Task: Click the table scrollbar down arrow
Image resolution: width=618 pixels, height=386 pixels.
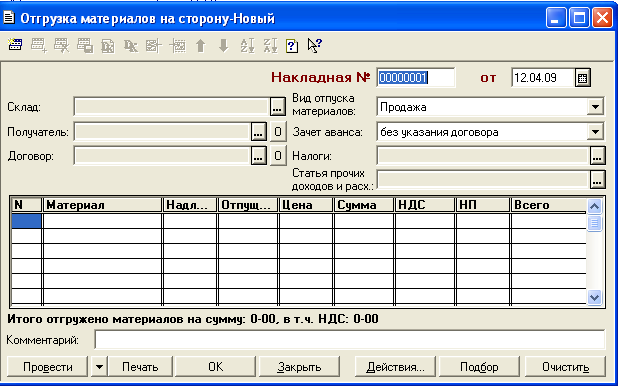Action: click(594, 297)
